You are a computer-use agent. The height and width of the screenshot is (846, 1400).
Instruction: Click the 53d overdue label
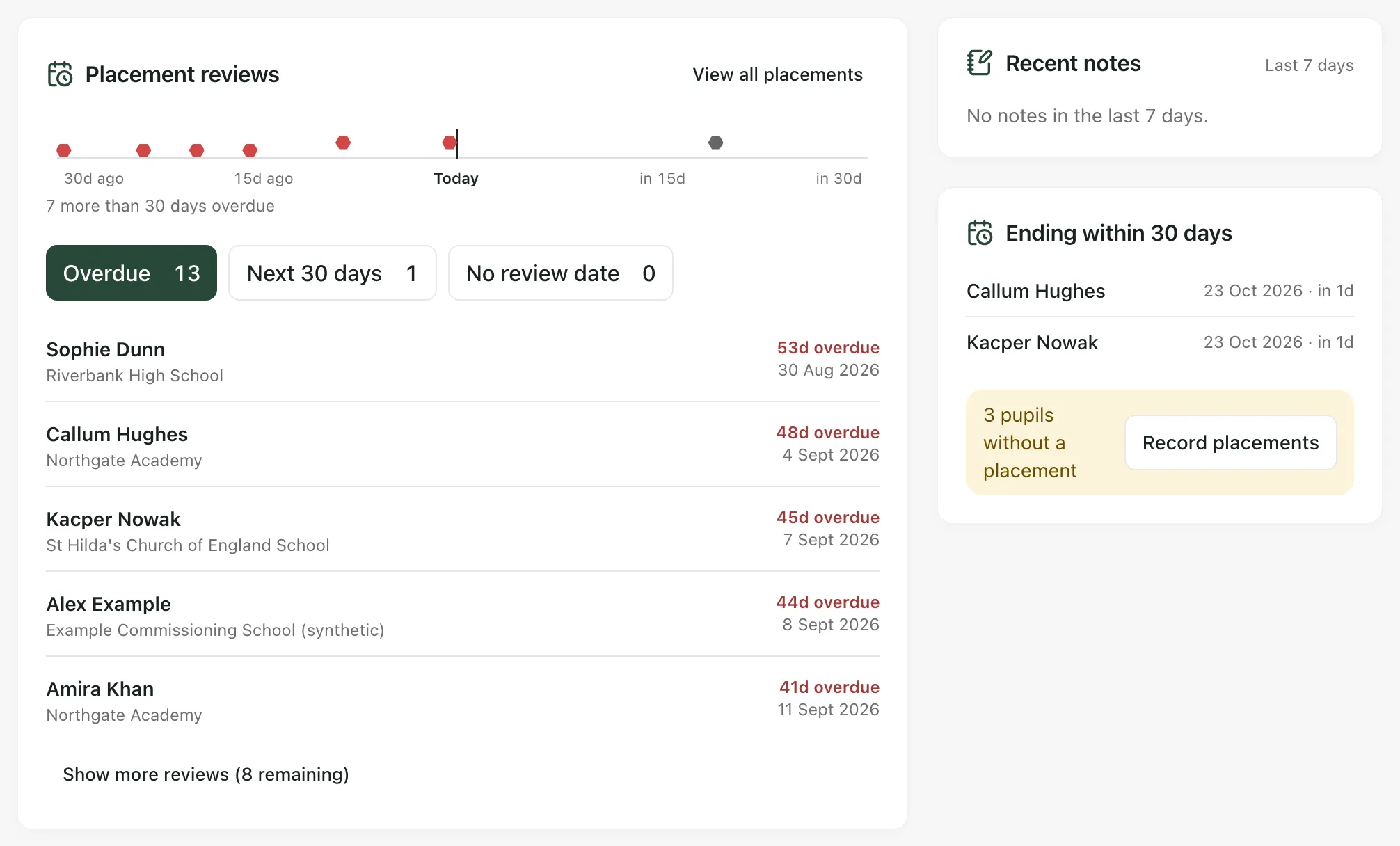828,348
